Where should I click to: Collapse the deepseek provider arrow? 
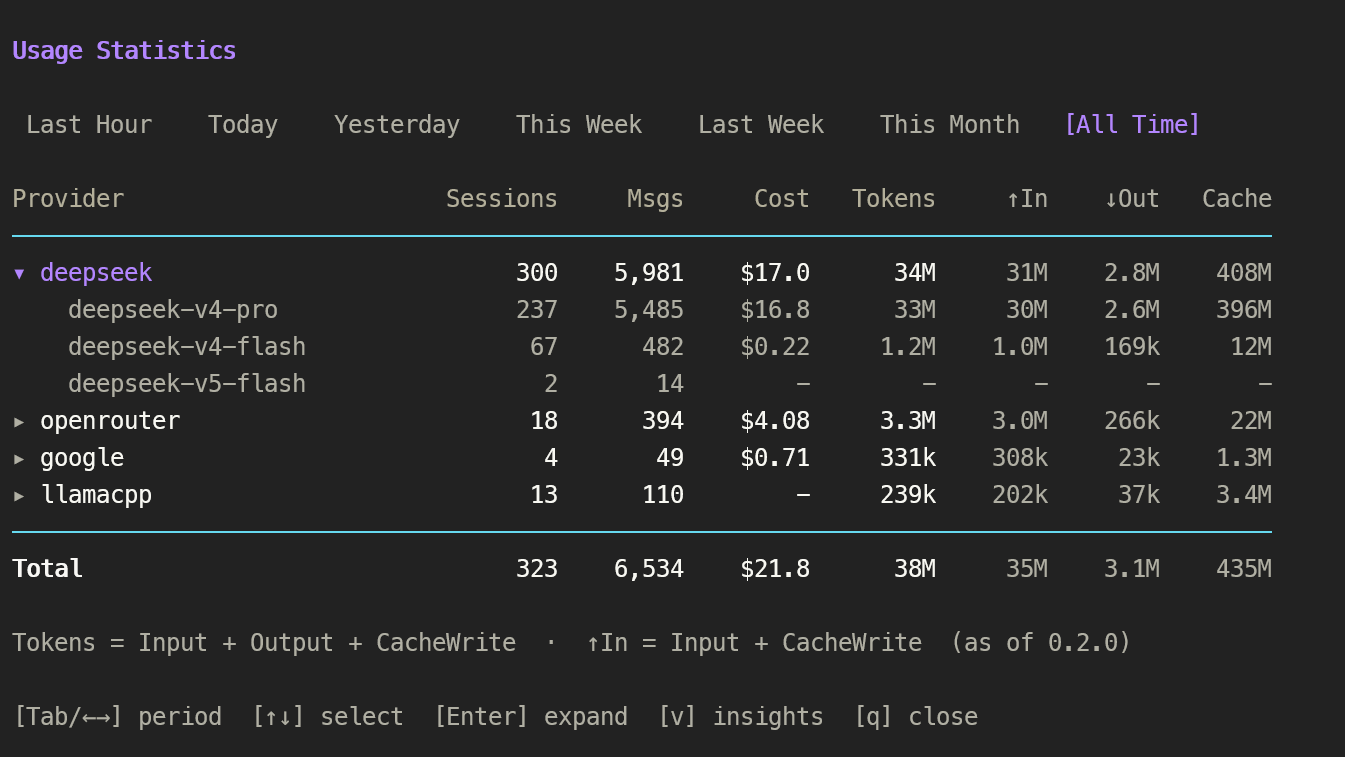coord(19,273)
